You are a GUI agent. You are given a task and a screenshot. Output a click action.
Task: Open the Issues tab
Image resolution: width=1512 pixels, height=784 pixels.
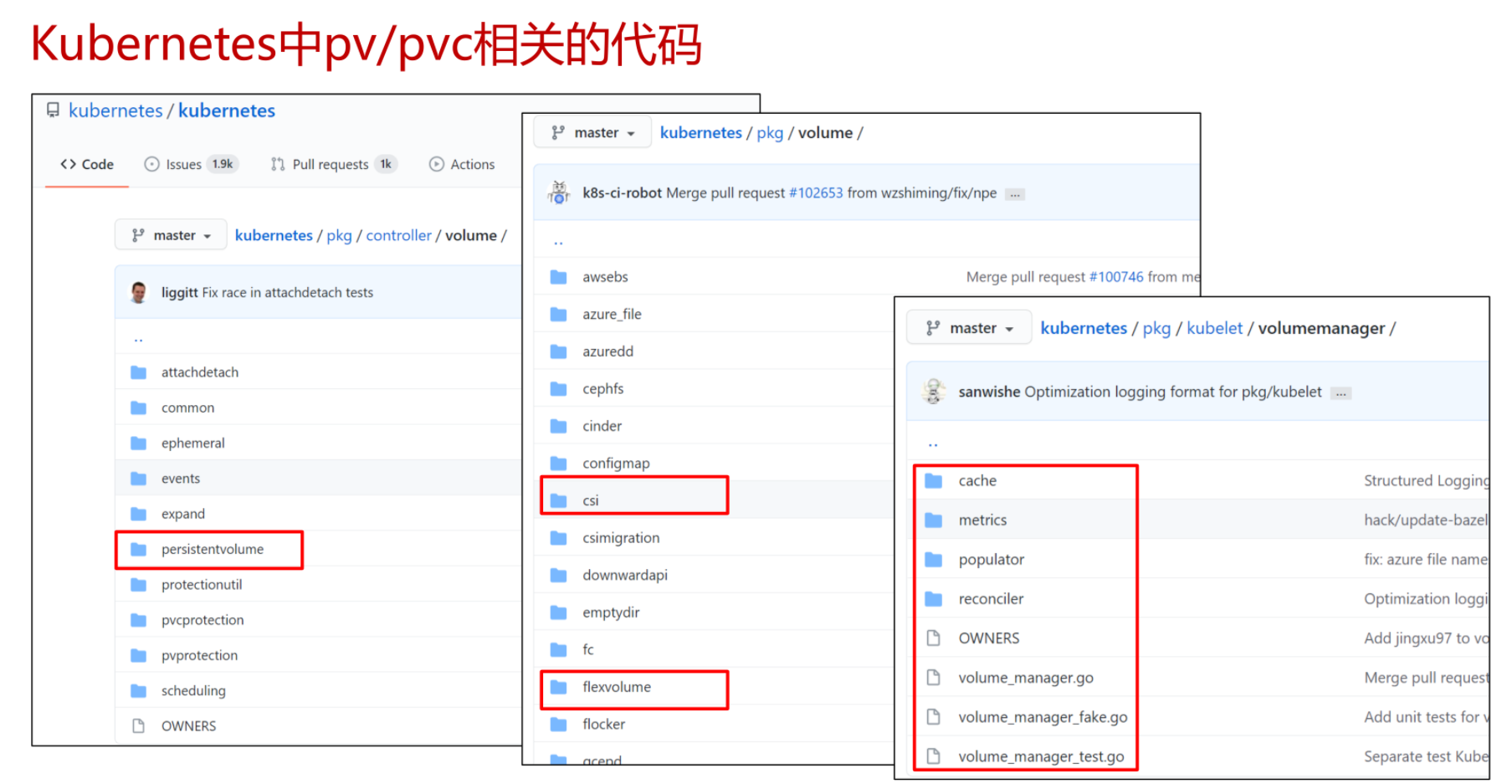[x=192, y=165]
